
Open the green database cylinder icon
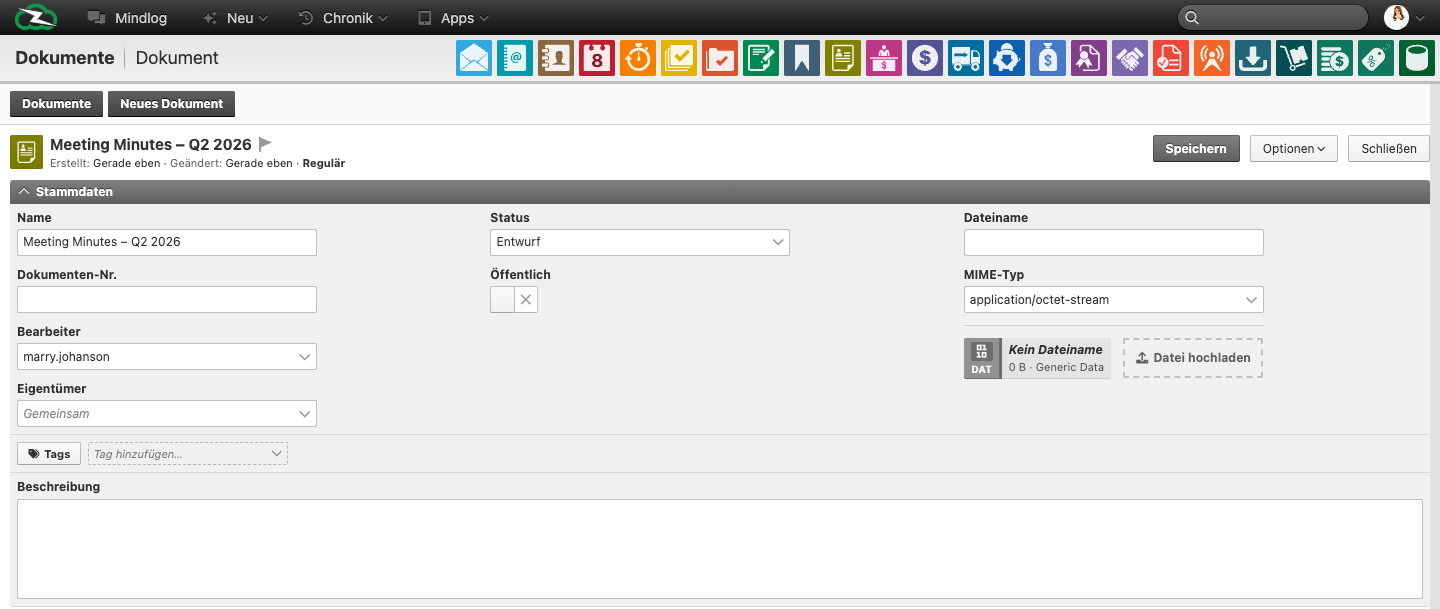[1417, 58]
